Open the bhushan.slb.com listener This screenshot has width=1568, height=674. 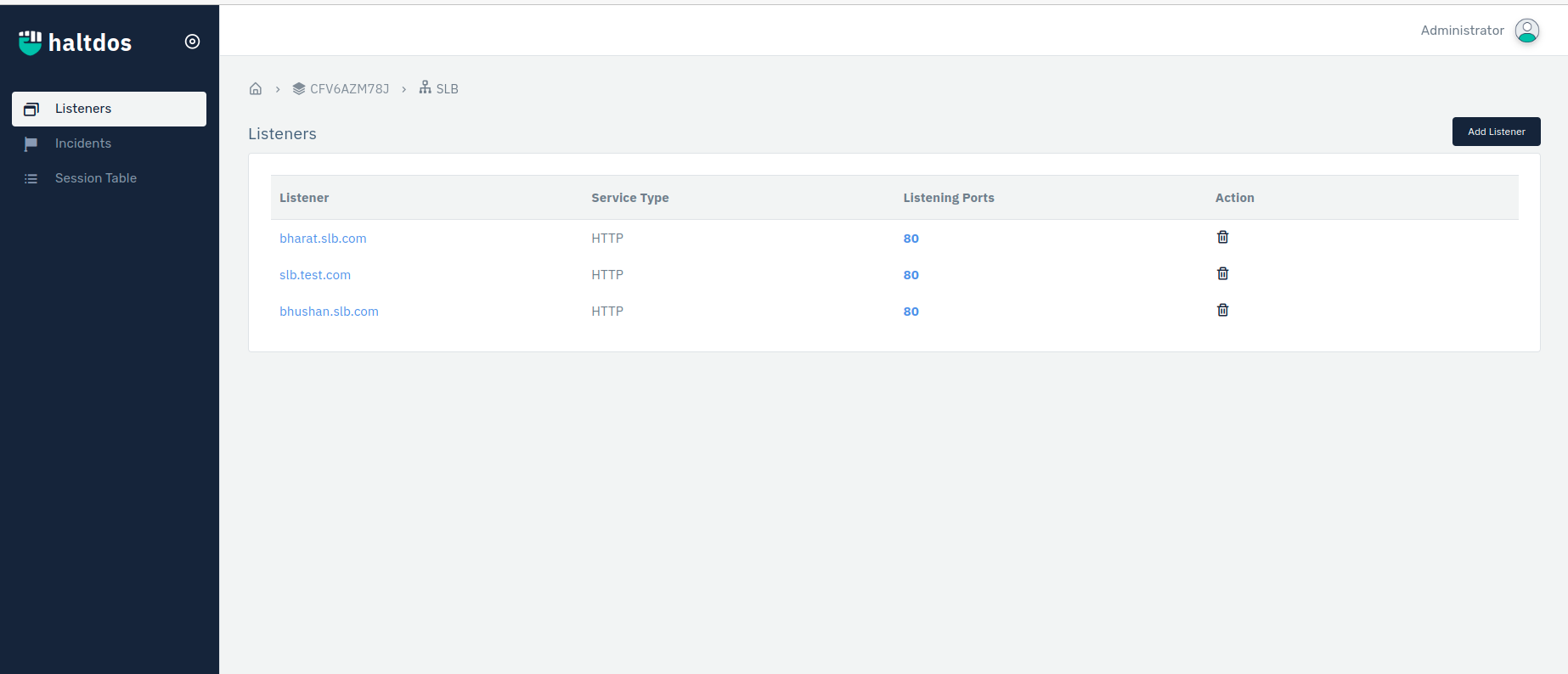pos(329,312)
